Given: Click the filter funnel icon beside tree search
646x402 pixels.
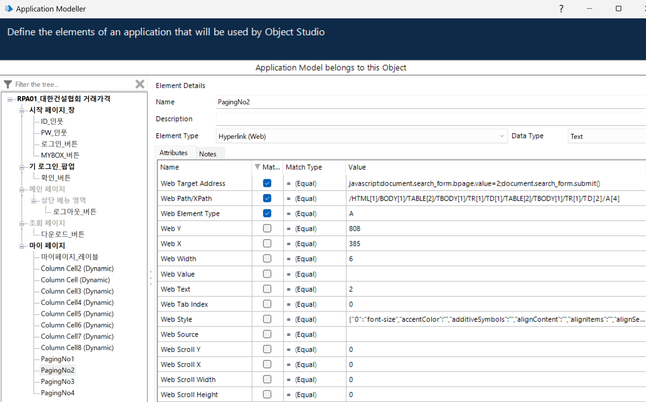Looking at the screenshot, I should (x=8, y=85).
